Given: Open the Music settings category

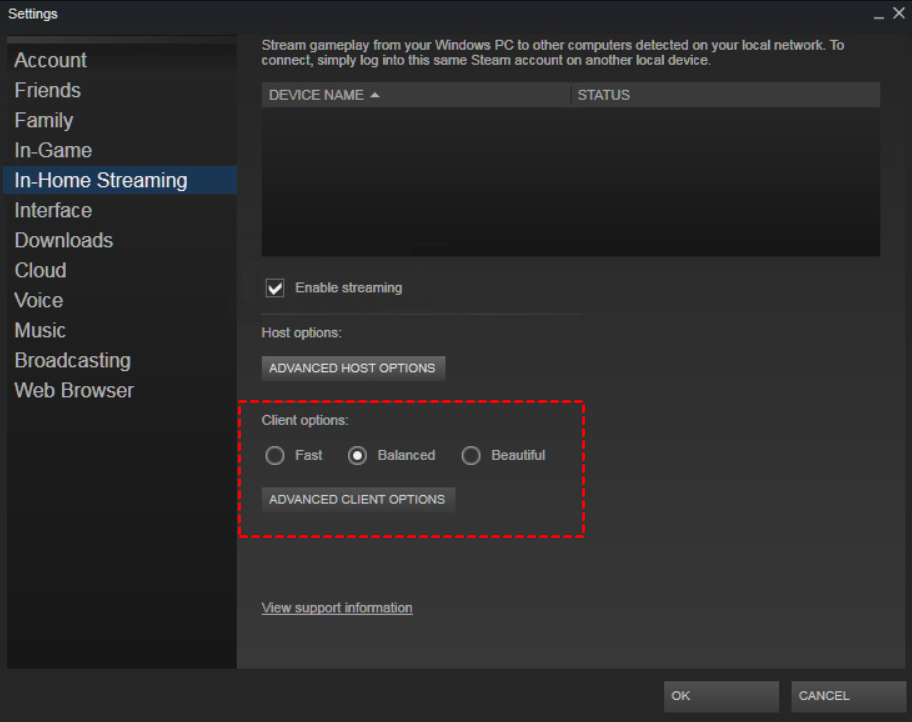Looking at the screenshot, I should (x=40, y=330).
